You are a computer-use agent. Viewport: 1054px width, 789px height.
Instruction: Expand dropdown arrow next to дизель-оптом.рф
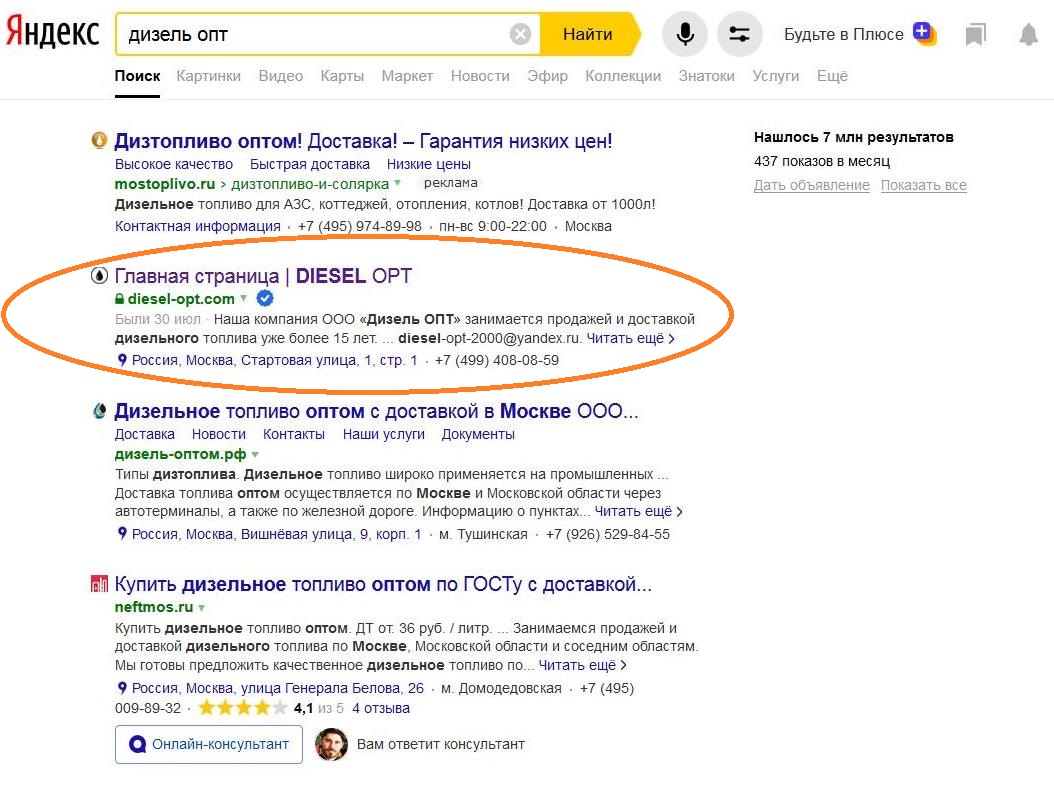pos(255,454)
